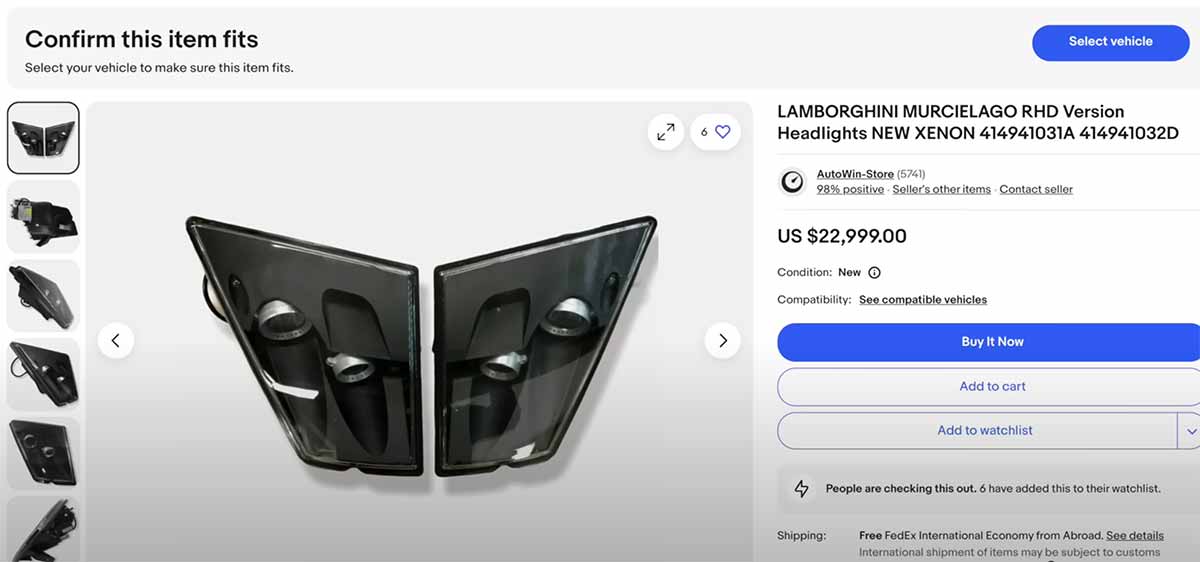Go to previous product image arrow

pyautogui.click(x=115, y=341)
